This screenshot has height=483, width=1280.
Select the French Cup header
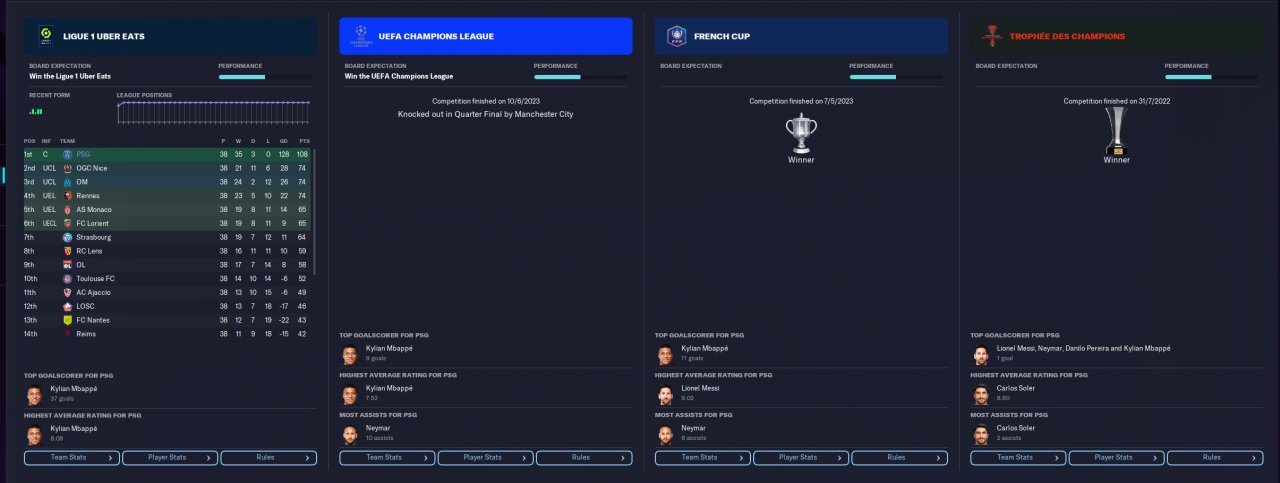[x=801, y=36]
